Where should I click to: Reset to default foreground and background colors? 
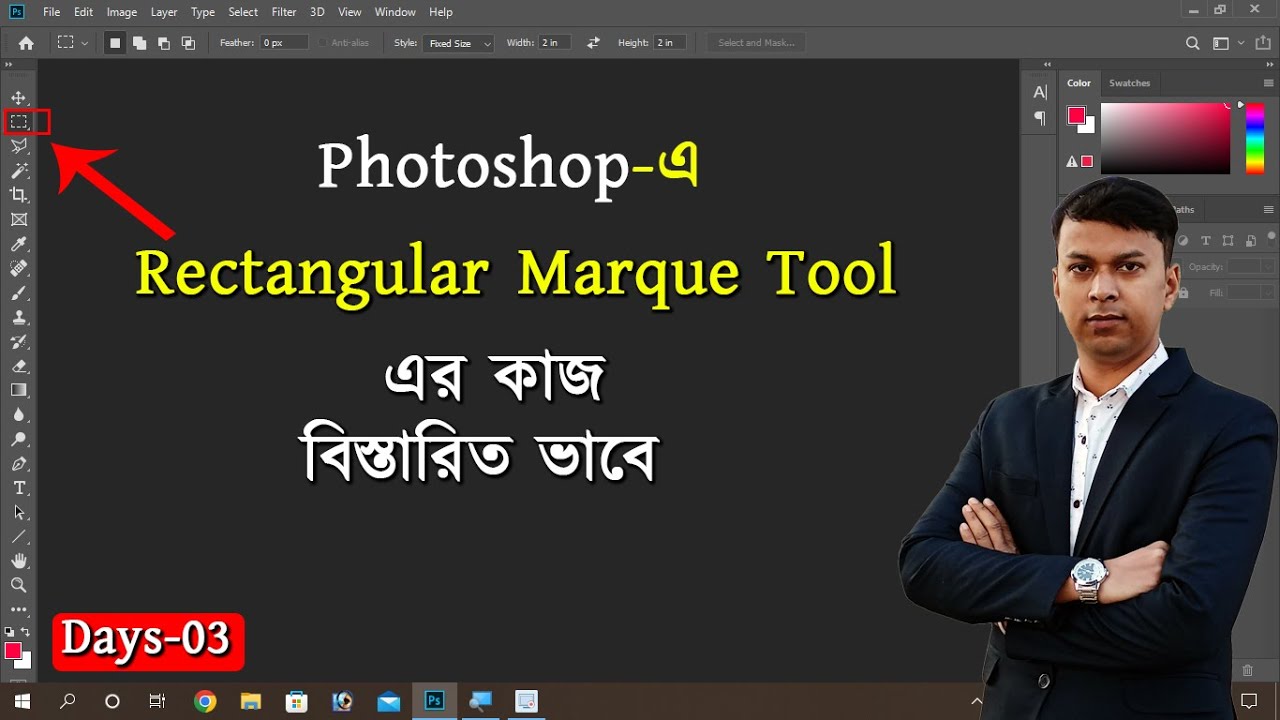click(x=10, y=632)
